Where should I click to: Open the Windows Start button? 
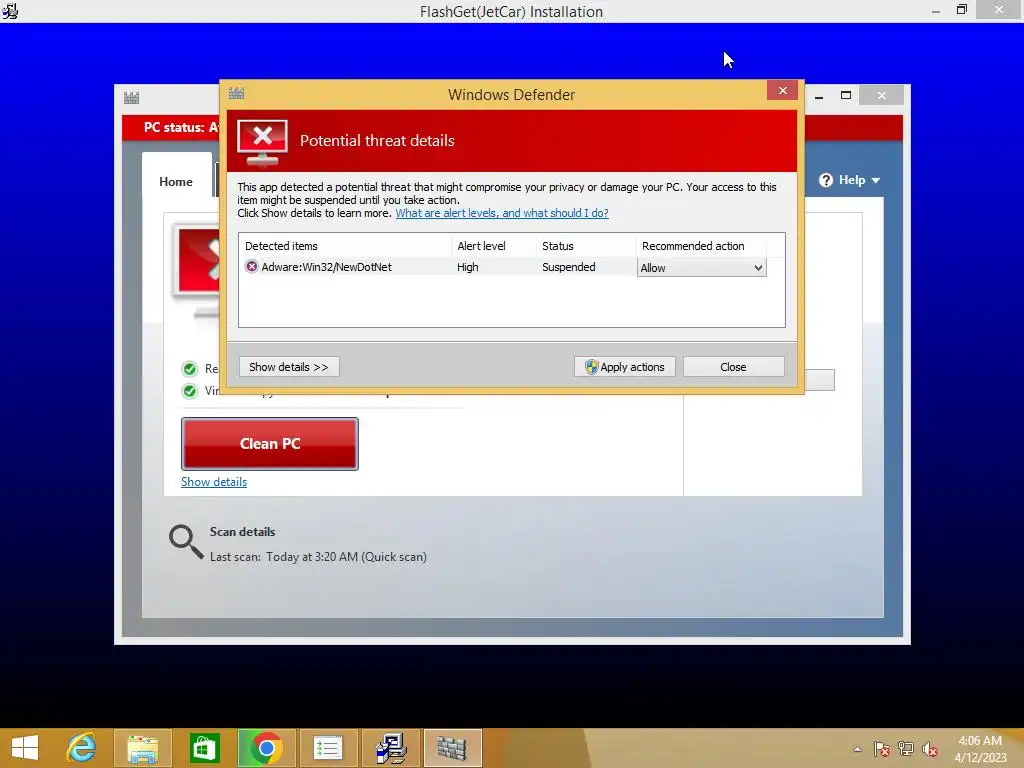tap(25, 748)
